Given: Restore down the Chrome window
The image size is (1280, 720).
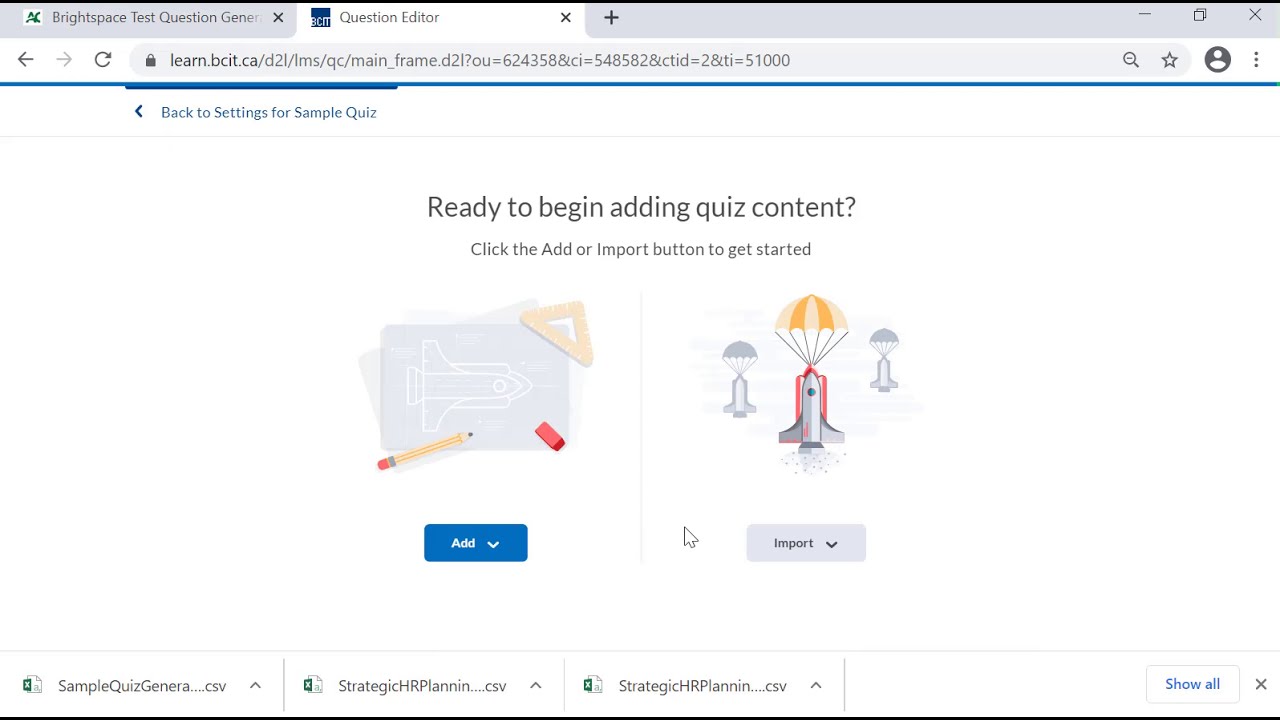Looking at the screenshot, I should [1200, 15].
